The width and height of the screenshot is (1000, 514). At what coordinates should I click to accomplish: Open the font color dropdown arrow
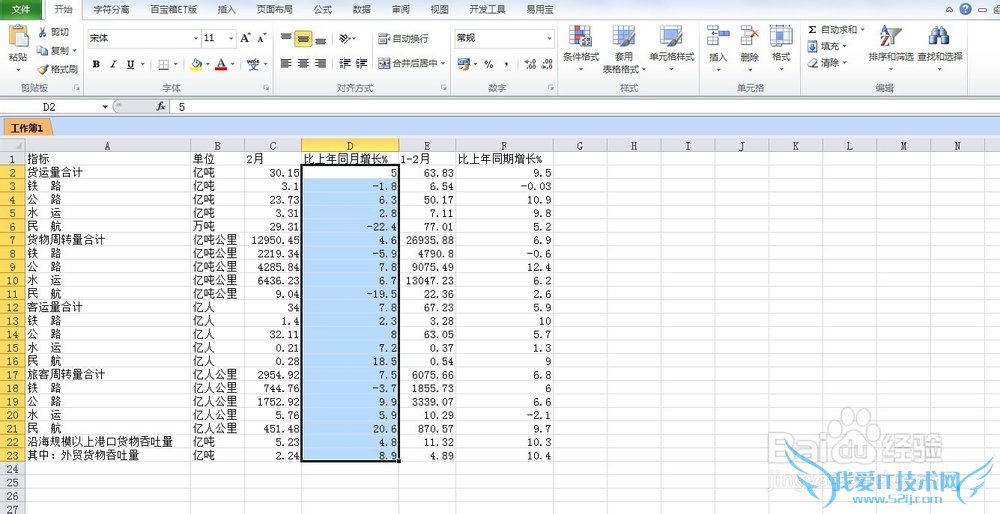coord(233,64)
